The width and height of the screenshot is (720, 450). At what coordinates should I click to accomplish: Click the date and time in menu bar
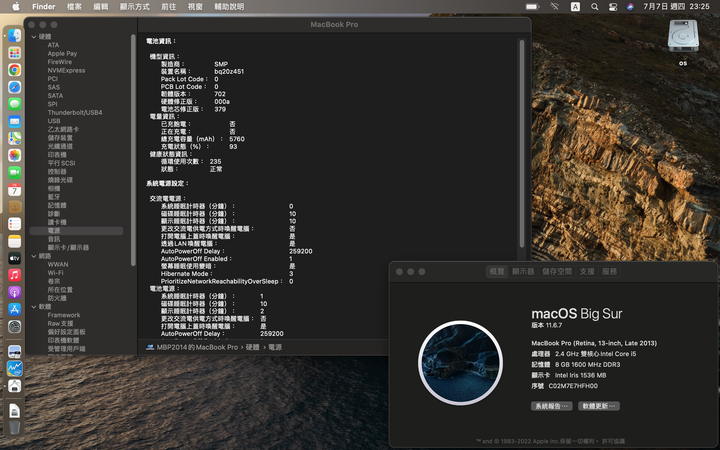tap(676, 6)
